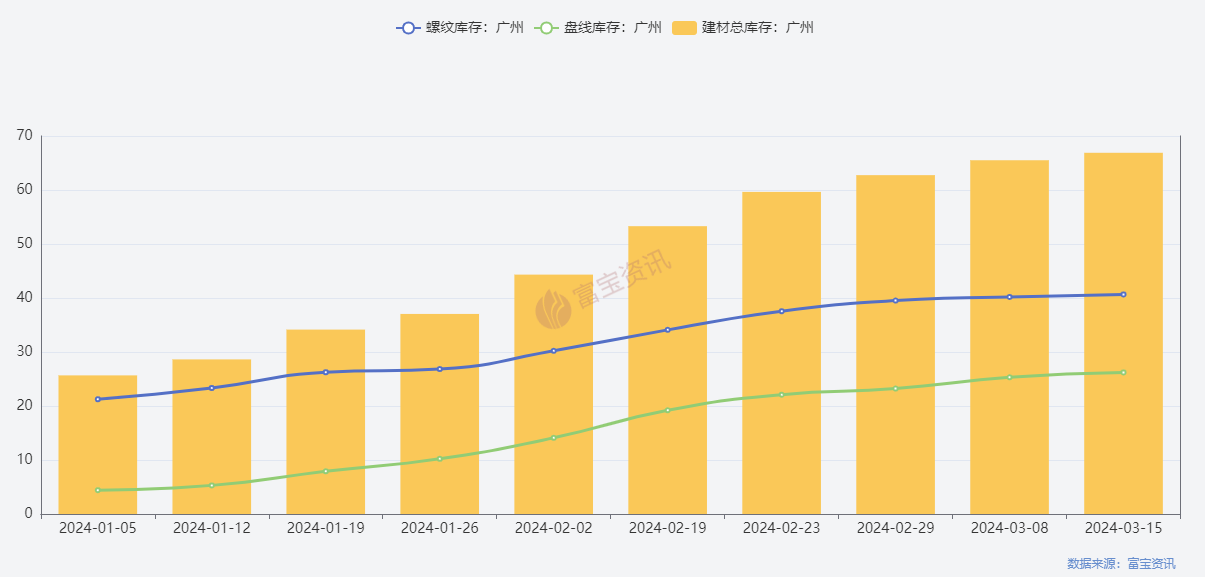Viewport: 1205px width, 577px height.
Task: Toggle the 建材总库存：广州 legend series
Action: pos(742,28)
